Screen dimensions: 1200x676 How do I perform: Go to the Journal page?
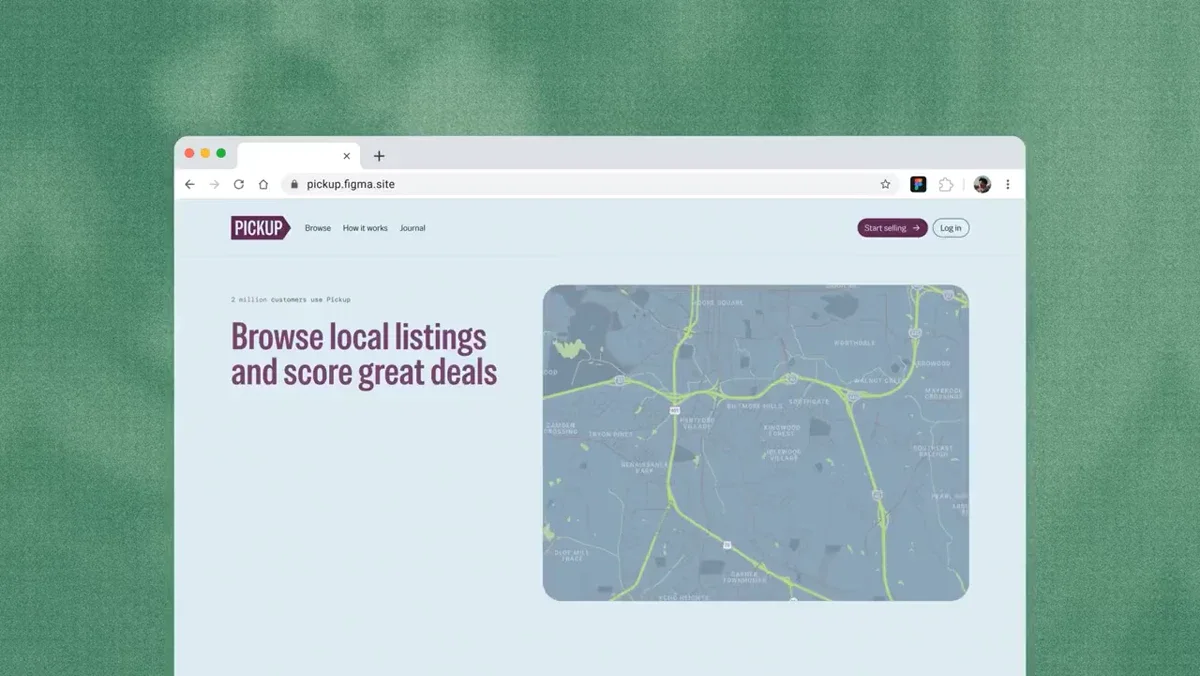coord(413,228)
